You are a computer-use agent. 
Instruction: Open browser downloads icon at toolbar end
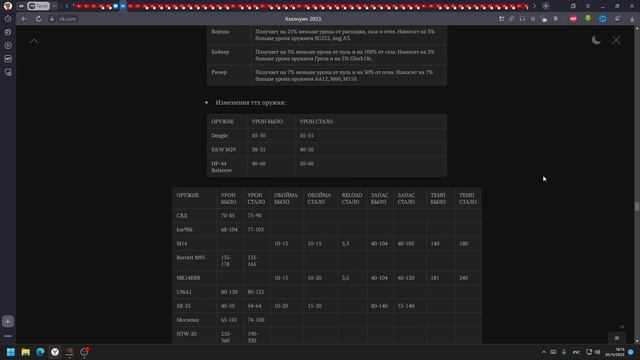632,19
